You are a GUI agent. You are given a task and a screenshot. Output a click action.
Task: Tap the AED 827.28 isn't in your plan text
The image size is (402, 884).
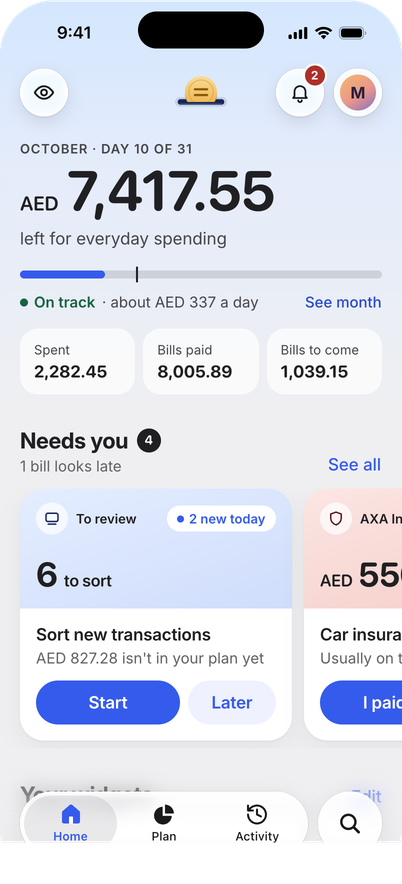point(150,658)
